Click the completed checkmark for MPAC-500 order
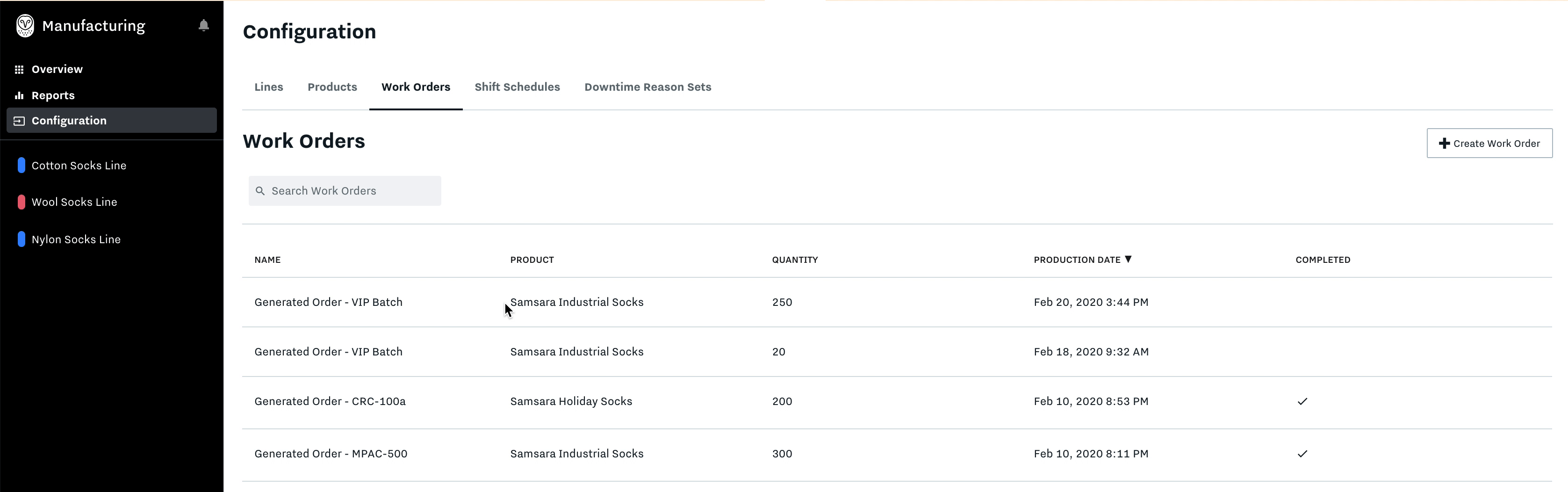Viewport: 1568px width, 492px height. coord(1302,454)
